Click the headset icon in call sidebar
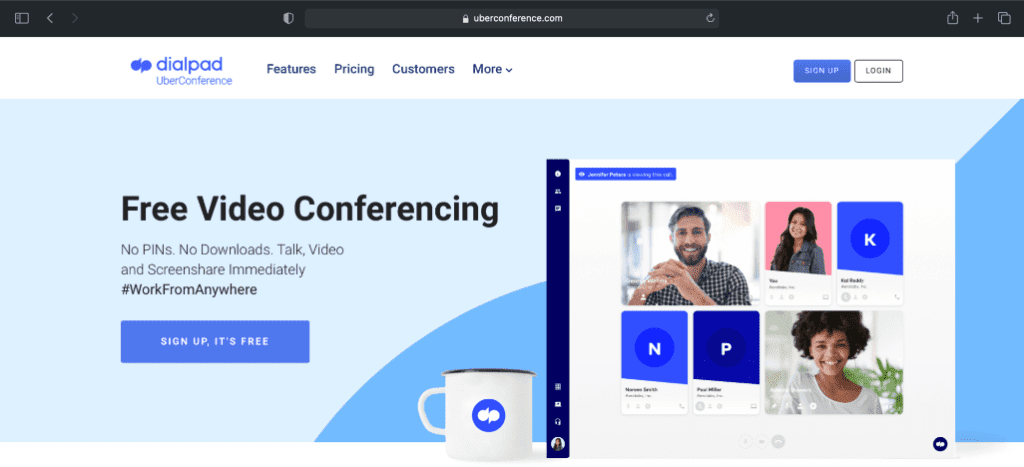This screenshot has height=467, width=1024. 558,422
